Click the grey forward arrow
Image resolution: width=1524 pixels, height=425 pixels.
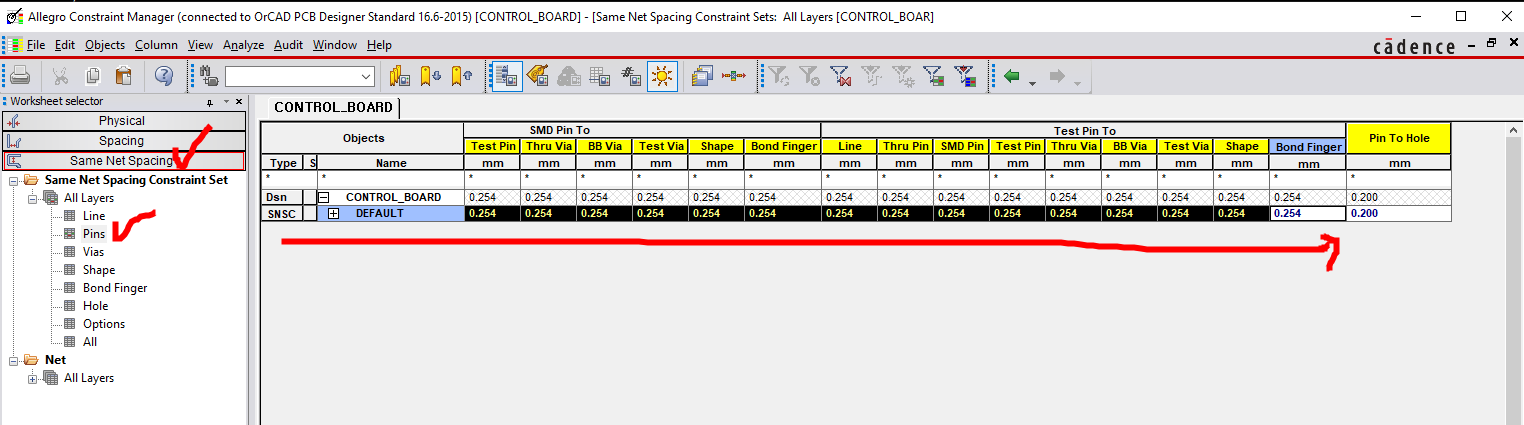[1056, 76]
